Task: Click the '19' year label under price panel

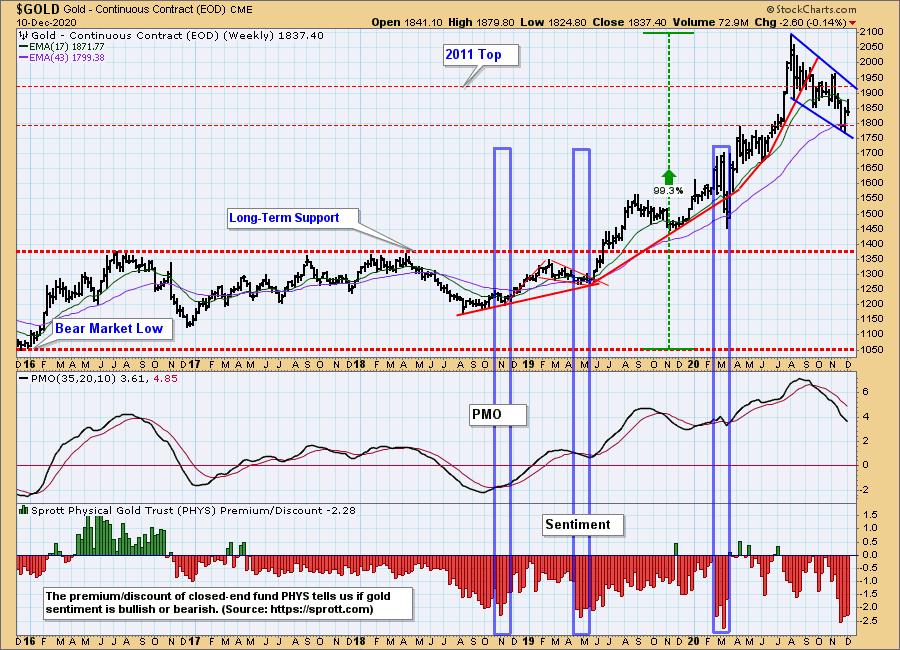Action: coord(529,364)
